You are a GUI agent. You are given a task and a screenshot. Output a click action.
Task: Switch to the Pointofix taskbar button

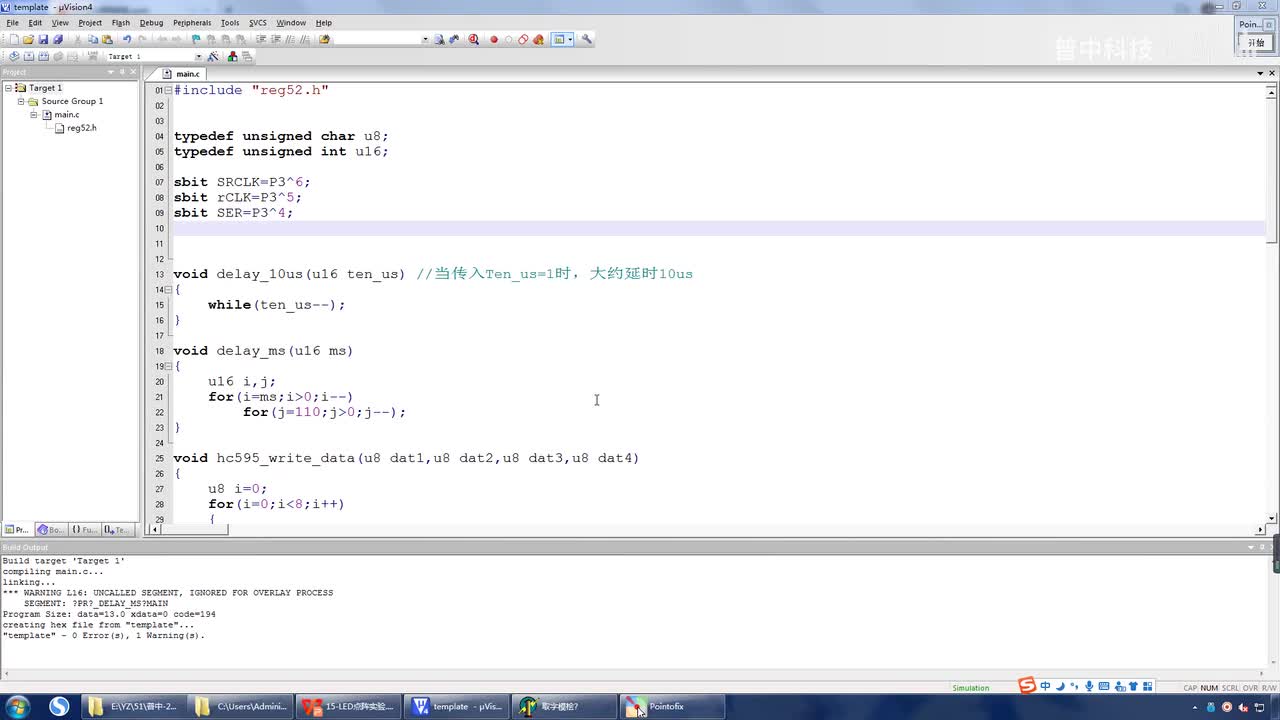click(674, 706)
